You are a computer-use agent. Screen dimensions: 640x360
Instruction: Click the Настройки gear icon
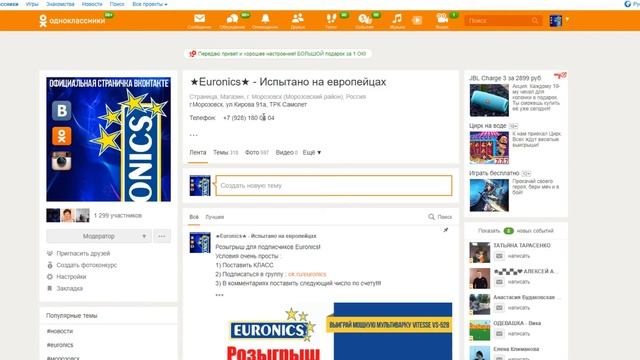click(50, 277)
